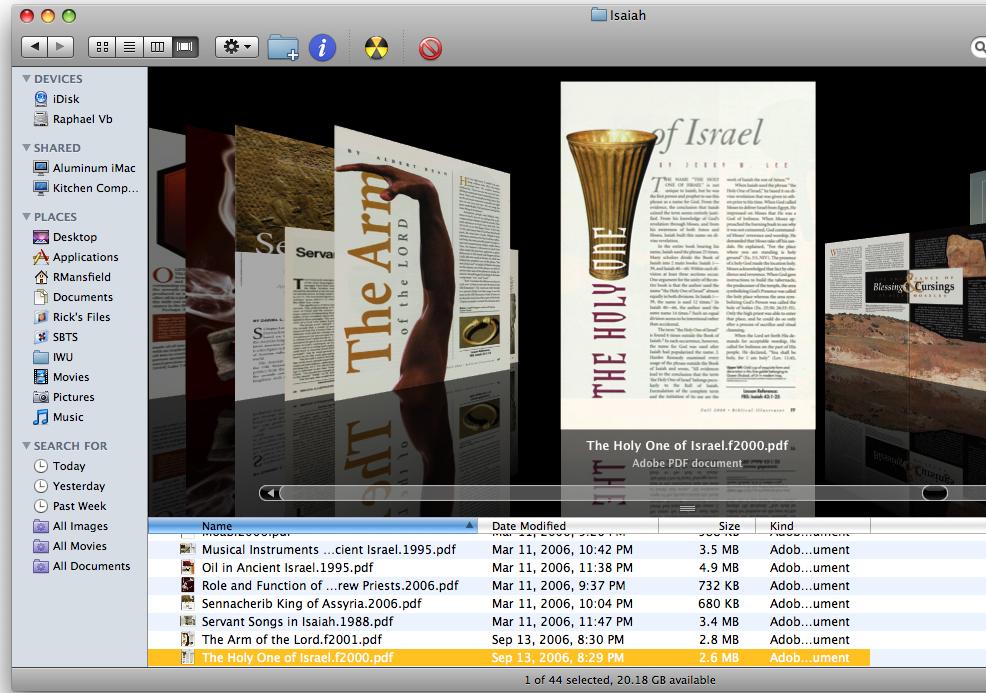Click the Cover Flow scrollbar thumb
The image size is (986, 693).
coord(934,493)
